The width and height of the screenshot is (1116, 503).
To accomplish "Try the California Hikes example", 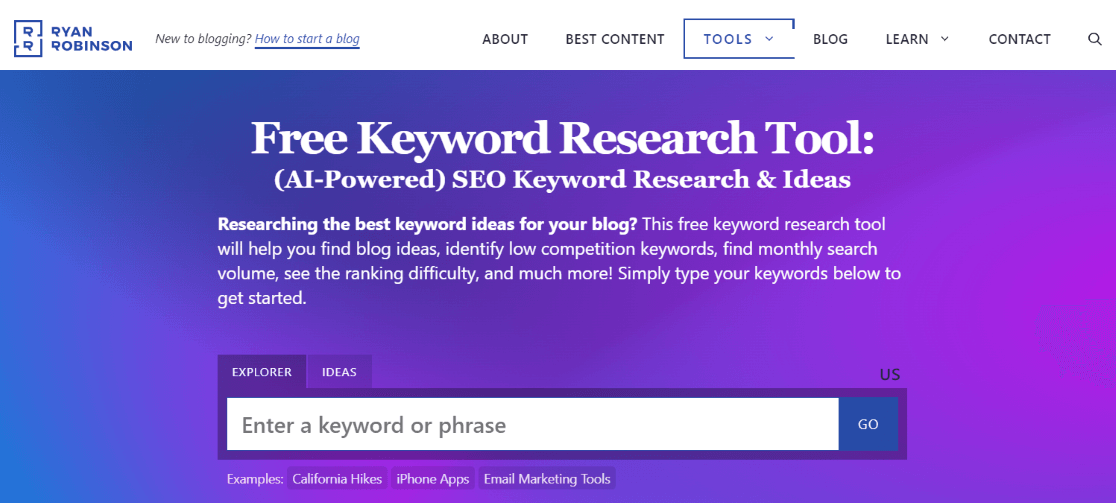I will pyautogui.click(x=337, y=479).
